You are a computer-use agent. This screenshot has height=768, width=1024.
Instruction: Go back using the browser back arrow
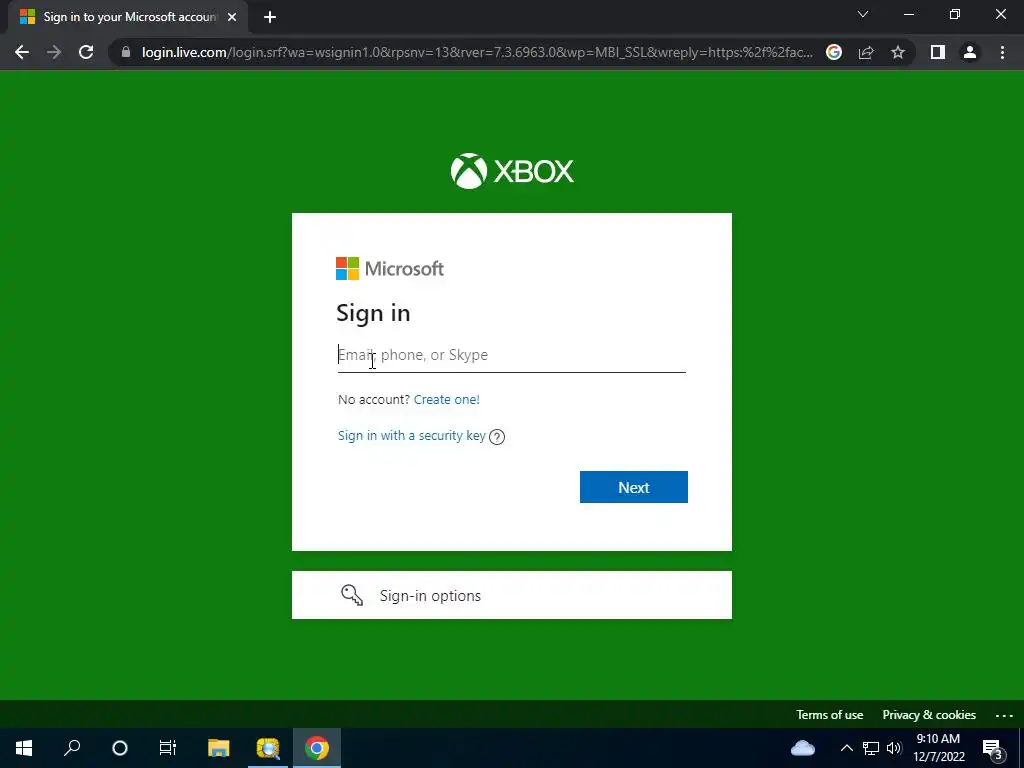[22, 52]
